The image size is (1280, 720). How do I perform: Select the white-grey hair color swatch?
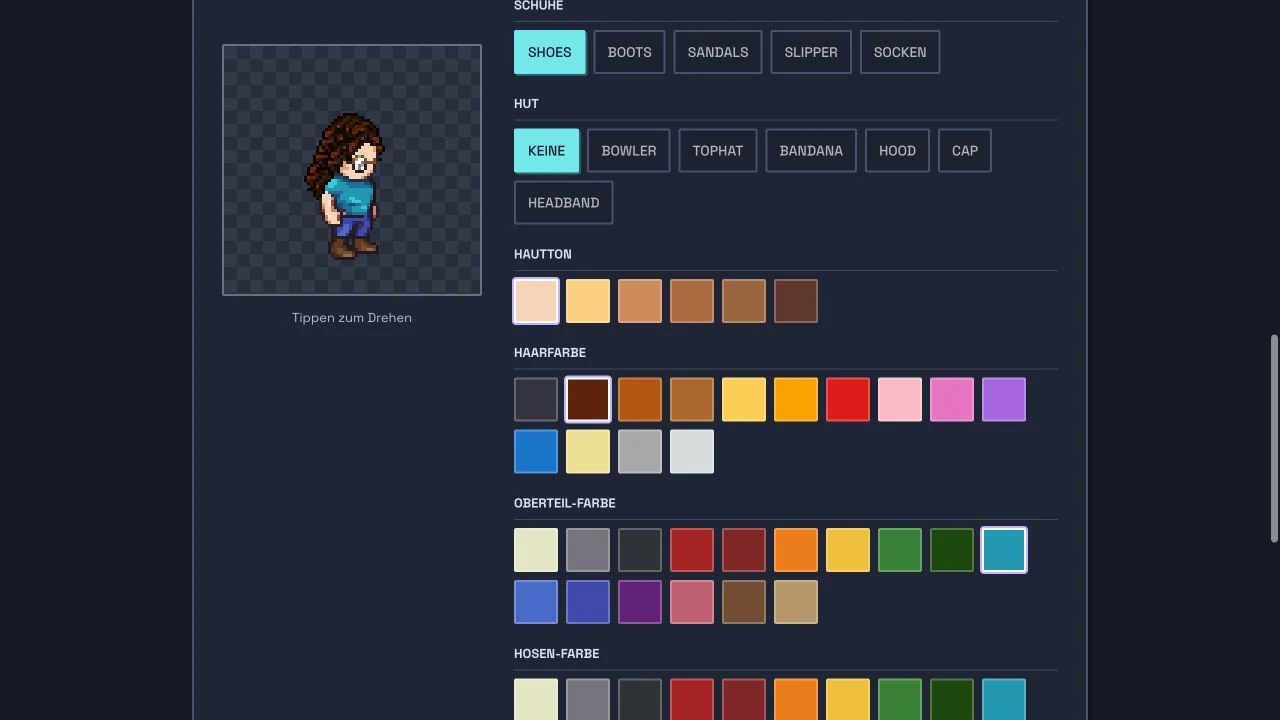692,452
